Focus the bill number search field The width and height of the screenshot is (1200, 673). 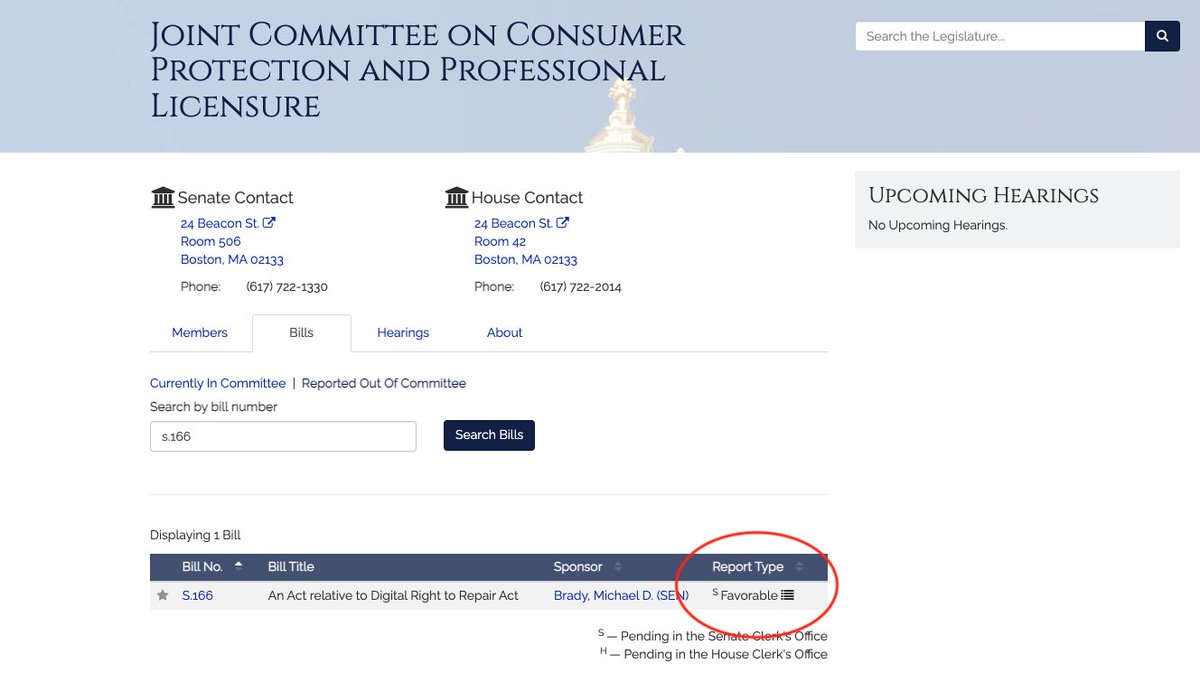click(283, 436)
